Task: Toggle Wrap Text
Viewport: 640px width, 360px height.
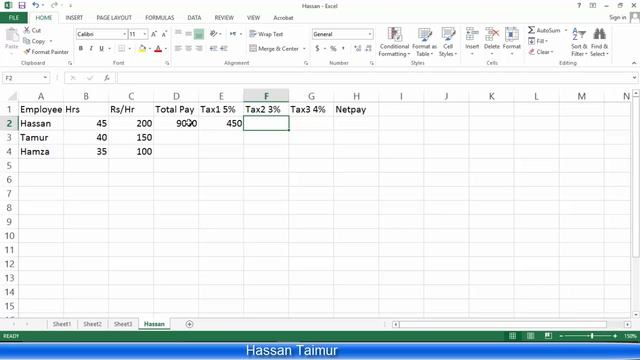Action: coord(266,34)
